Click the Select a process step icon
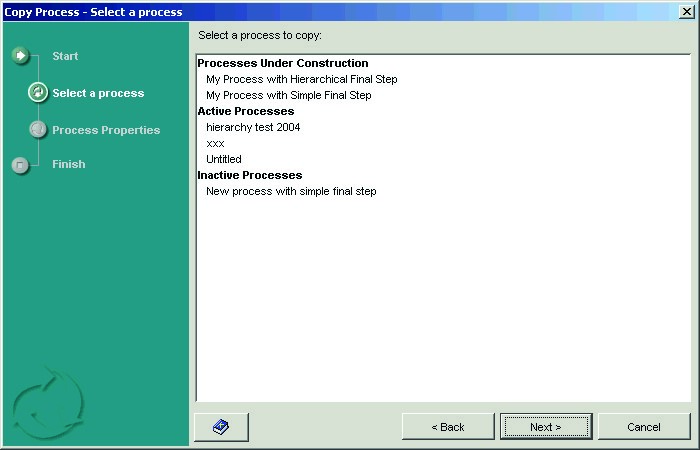Image resolution: width=700 pixels, height=450 pixels. pyautogui.click(x=38, y=93)
